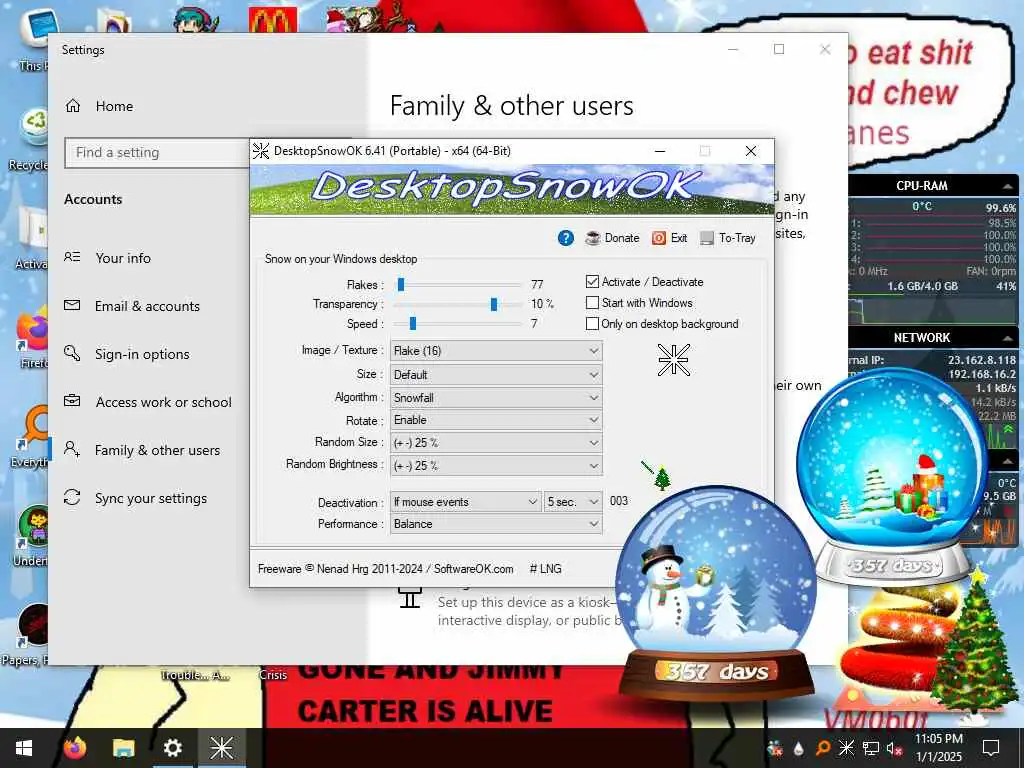Open File Explorer from the taskbar
This screenshot has width=1024, height=768.
point(123,748)
